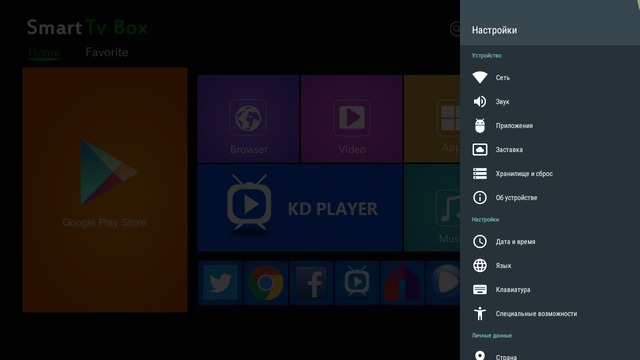The width and height of the screenshot is (640, 360).
Task: Choose Приложения in settings list
Action: [550, 126]
